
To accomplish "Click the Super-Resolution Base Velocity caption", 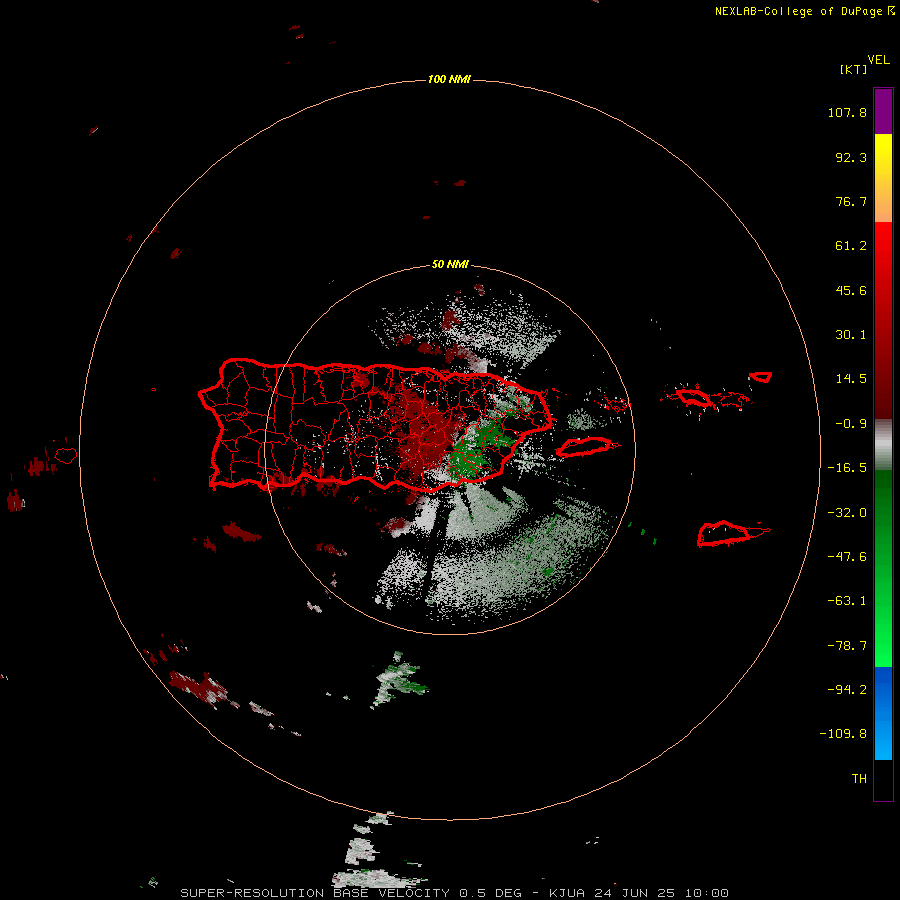I will pyautogui.click(x=455, y=893).
